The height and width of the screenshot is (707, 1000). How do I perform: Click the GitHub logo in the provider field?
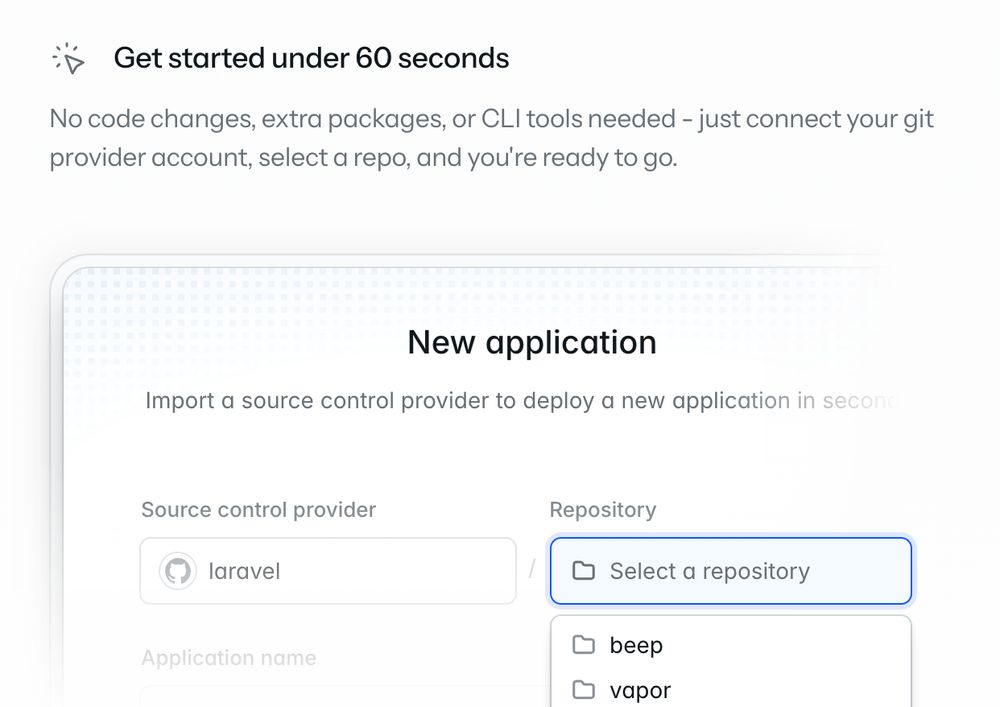(x=178, y=571)
